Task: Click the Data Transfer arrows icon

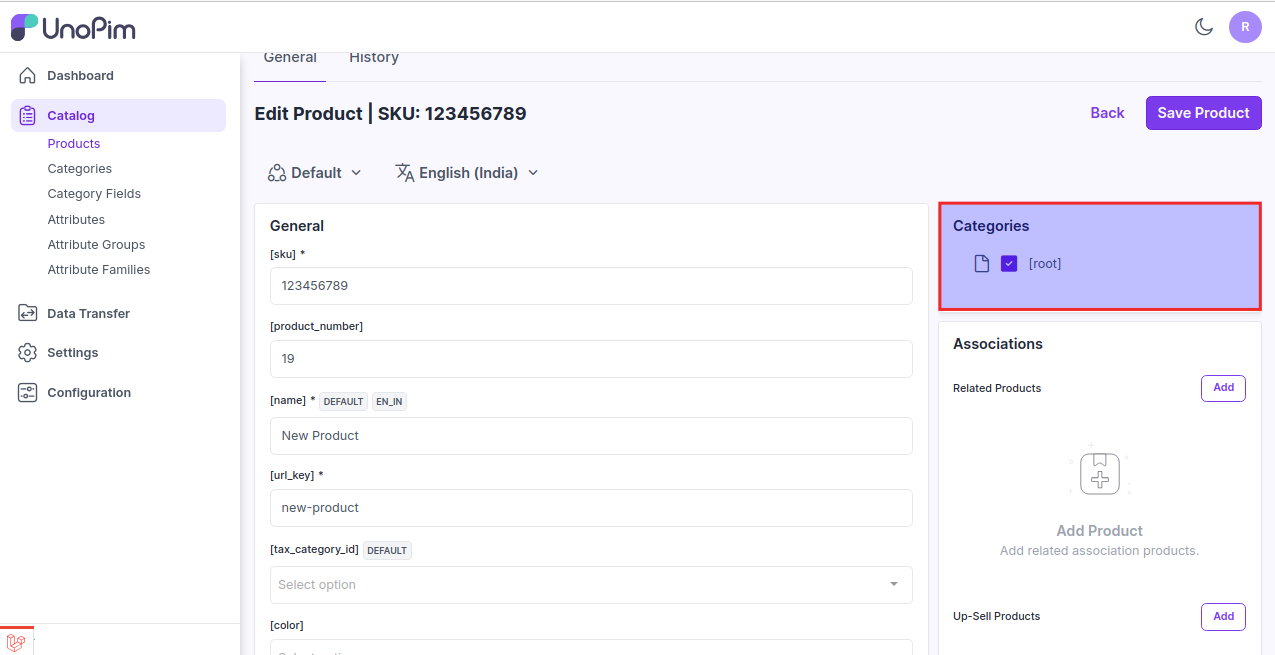Action: 28,314
